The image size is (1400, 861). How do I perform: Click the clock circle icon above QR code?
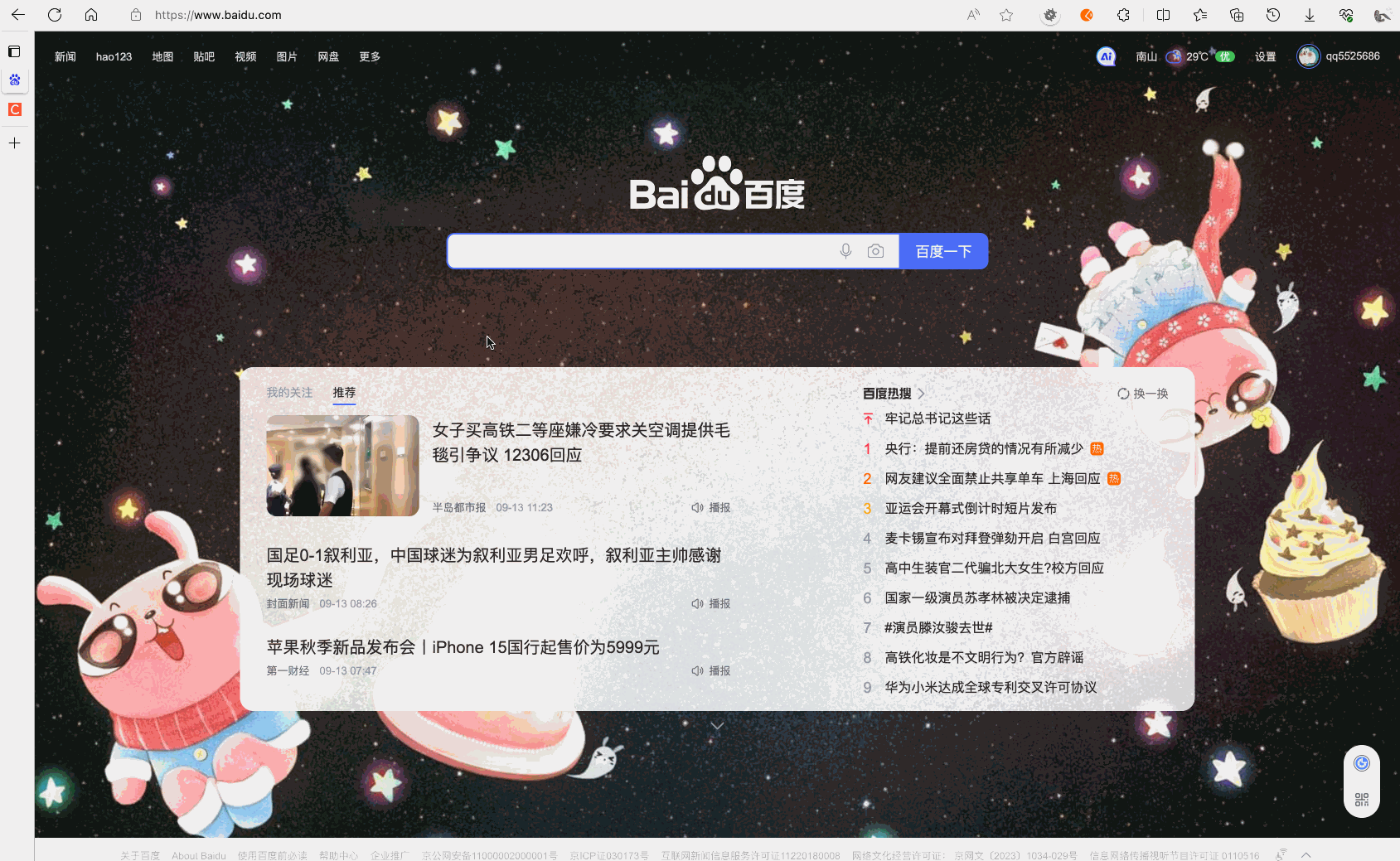(x=1360, y=762)
